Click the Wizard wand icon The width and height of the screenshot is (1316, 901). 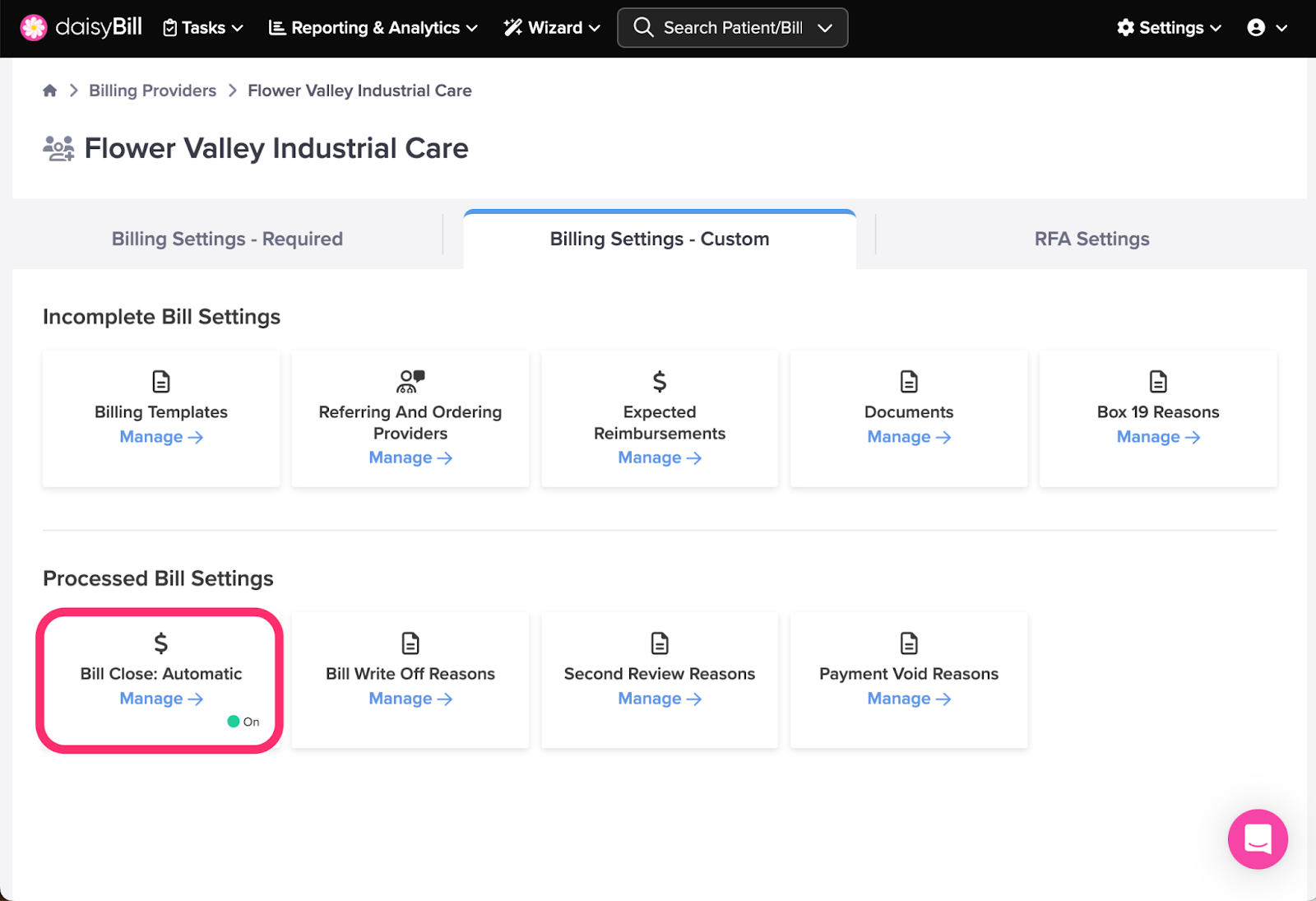coord(513,27)
